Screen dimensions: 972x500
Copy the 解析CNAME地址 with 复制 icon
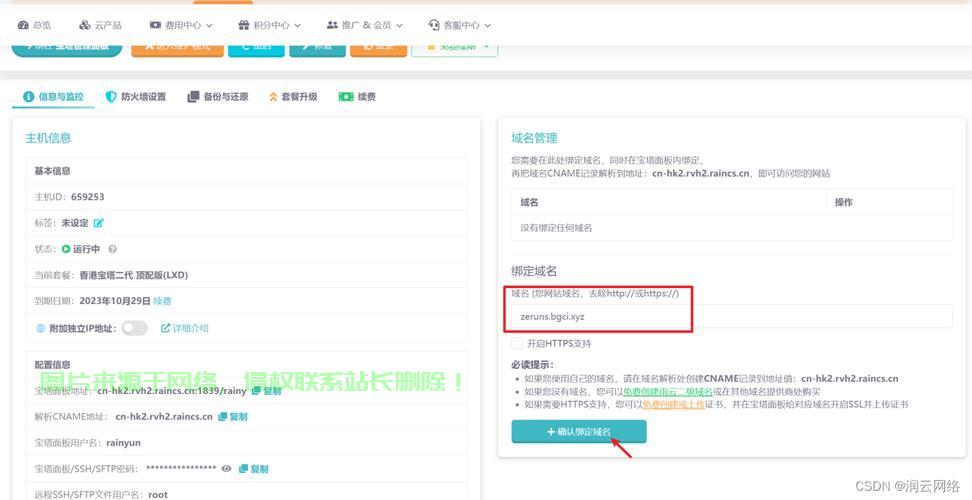[232, 417]
